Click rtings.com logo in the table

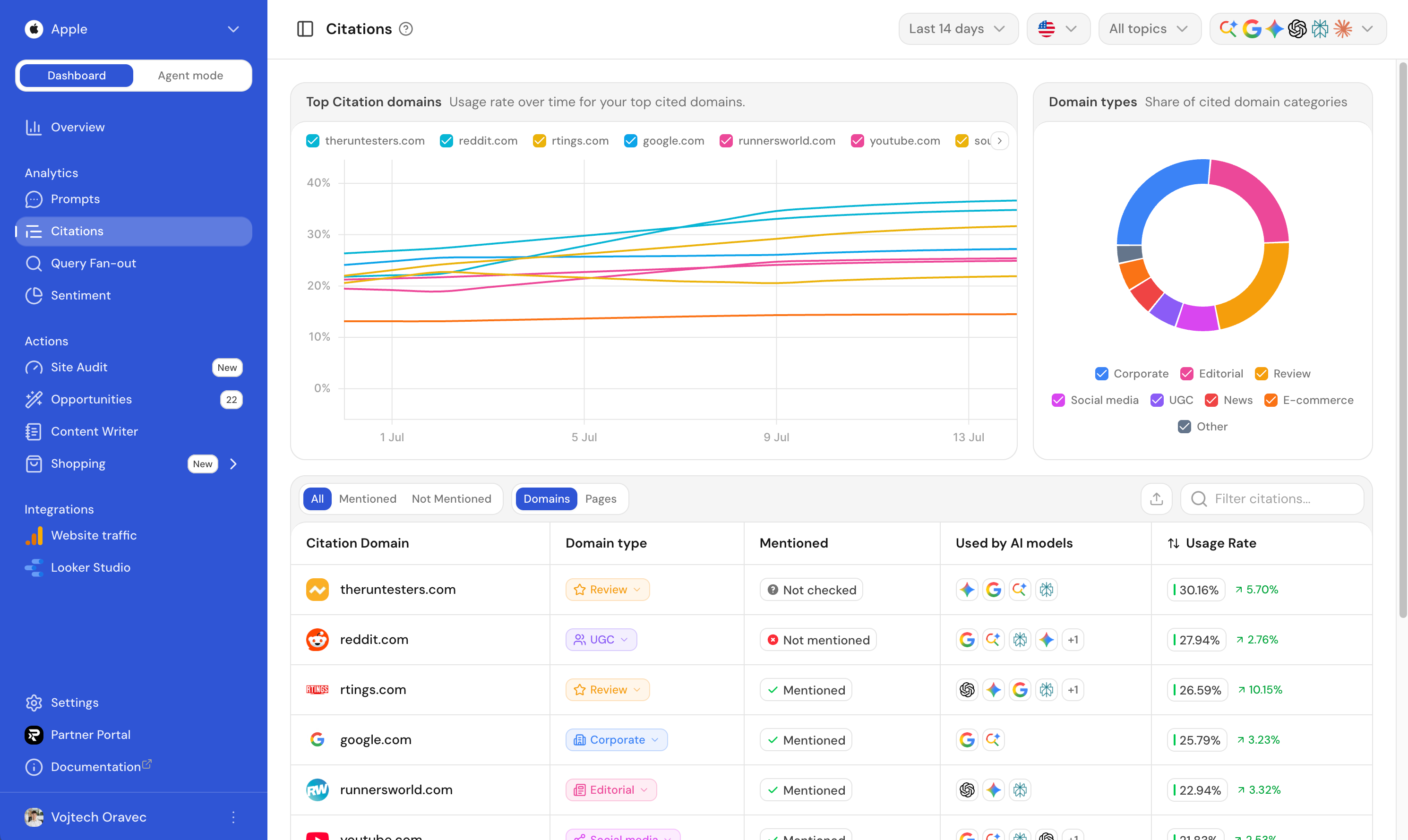click(318, 689)
